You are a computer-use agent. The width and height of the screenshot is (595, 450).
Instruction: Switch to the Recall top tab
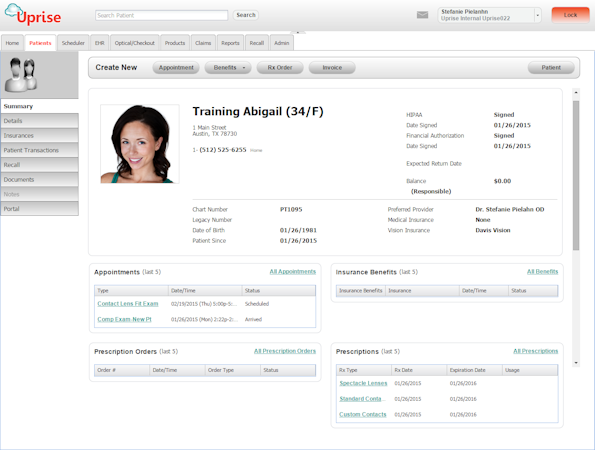(x=257, y=43)
